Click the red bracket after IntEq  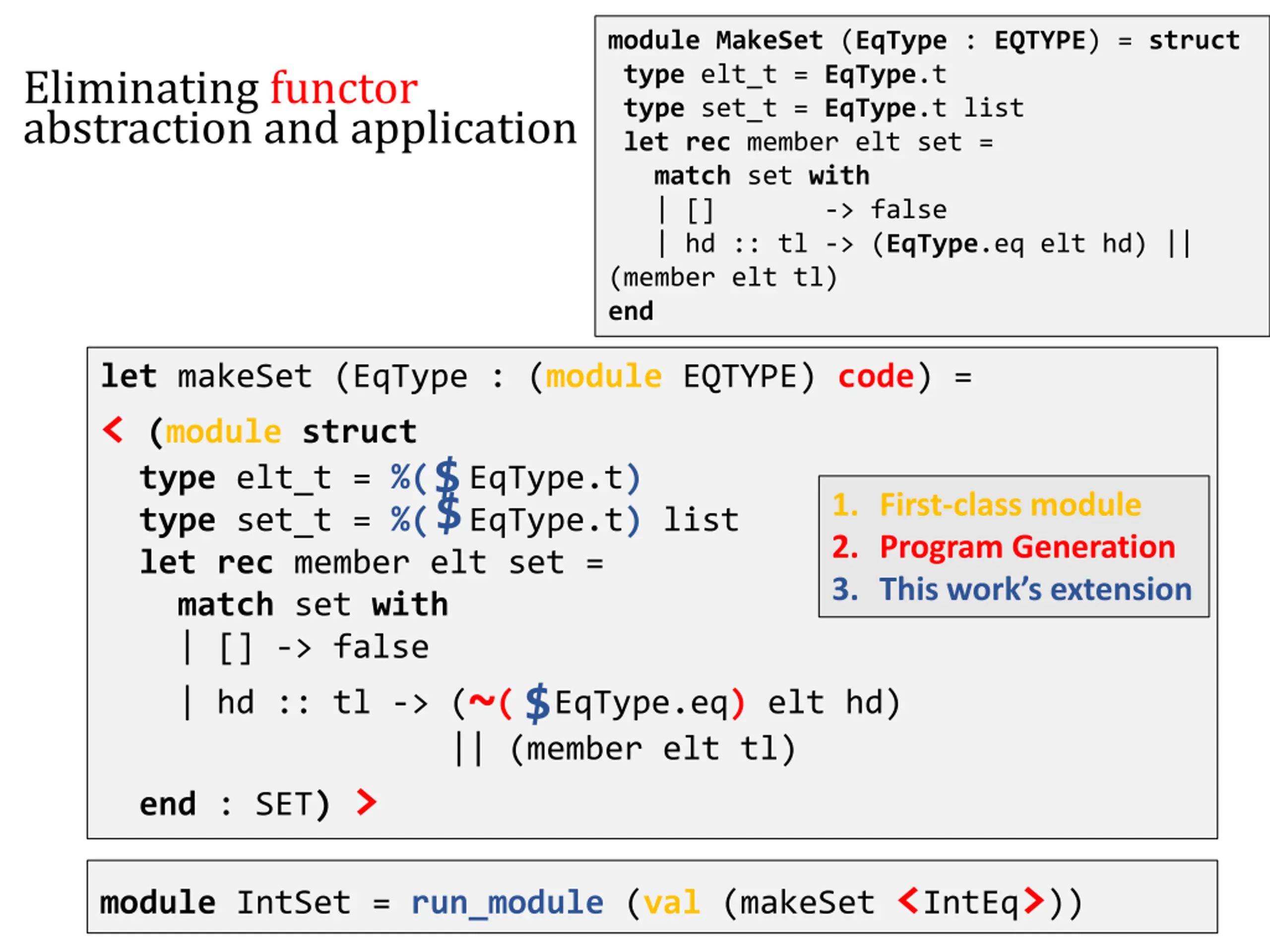[1033, 900]
